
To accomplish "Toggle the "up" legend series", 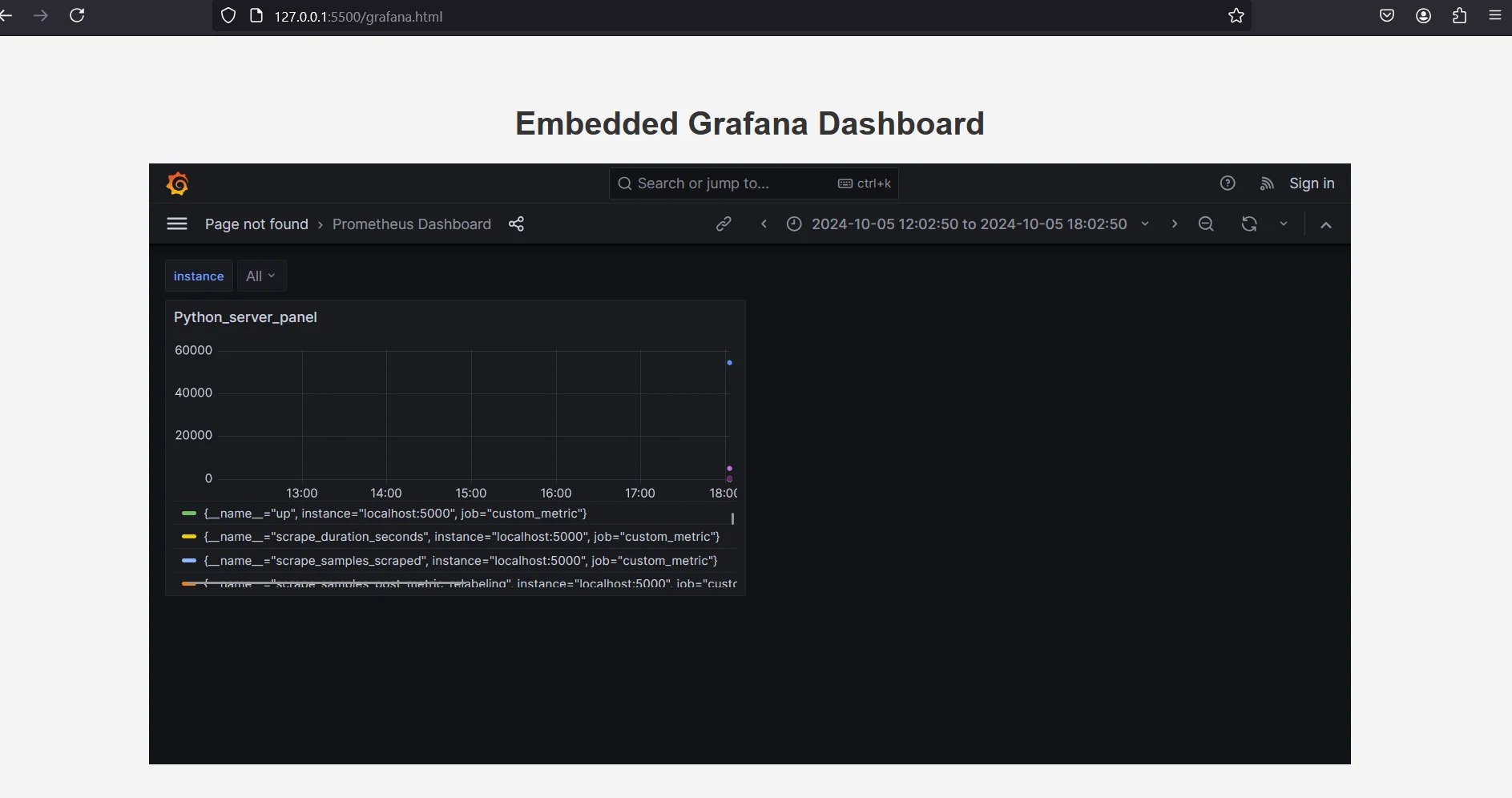I will point(396,513).
